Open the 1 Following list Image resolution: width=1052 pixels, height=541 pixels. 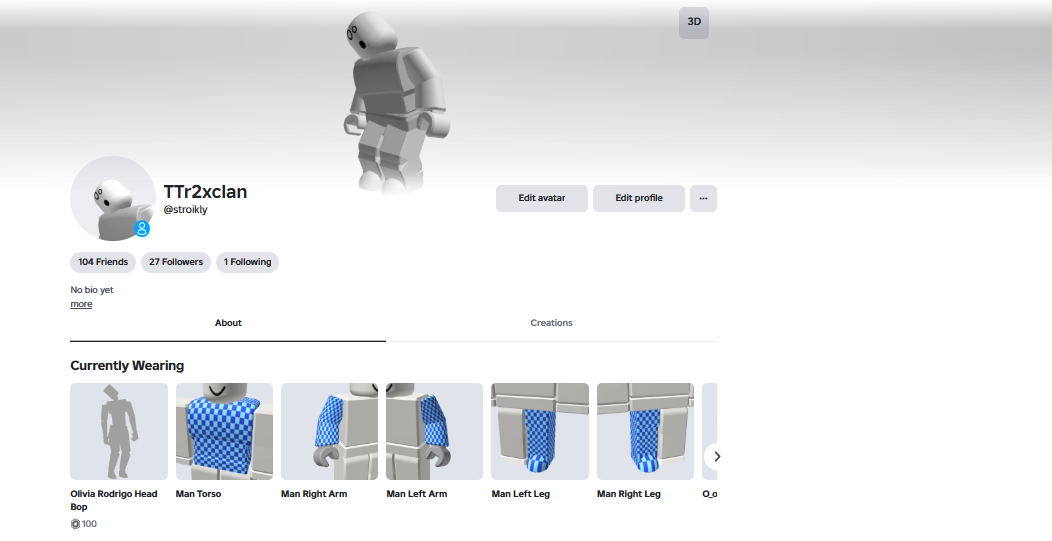click(248, 262)
